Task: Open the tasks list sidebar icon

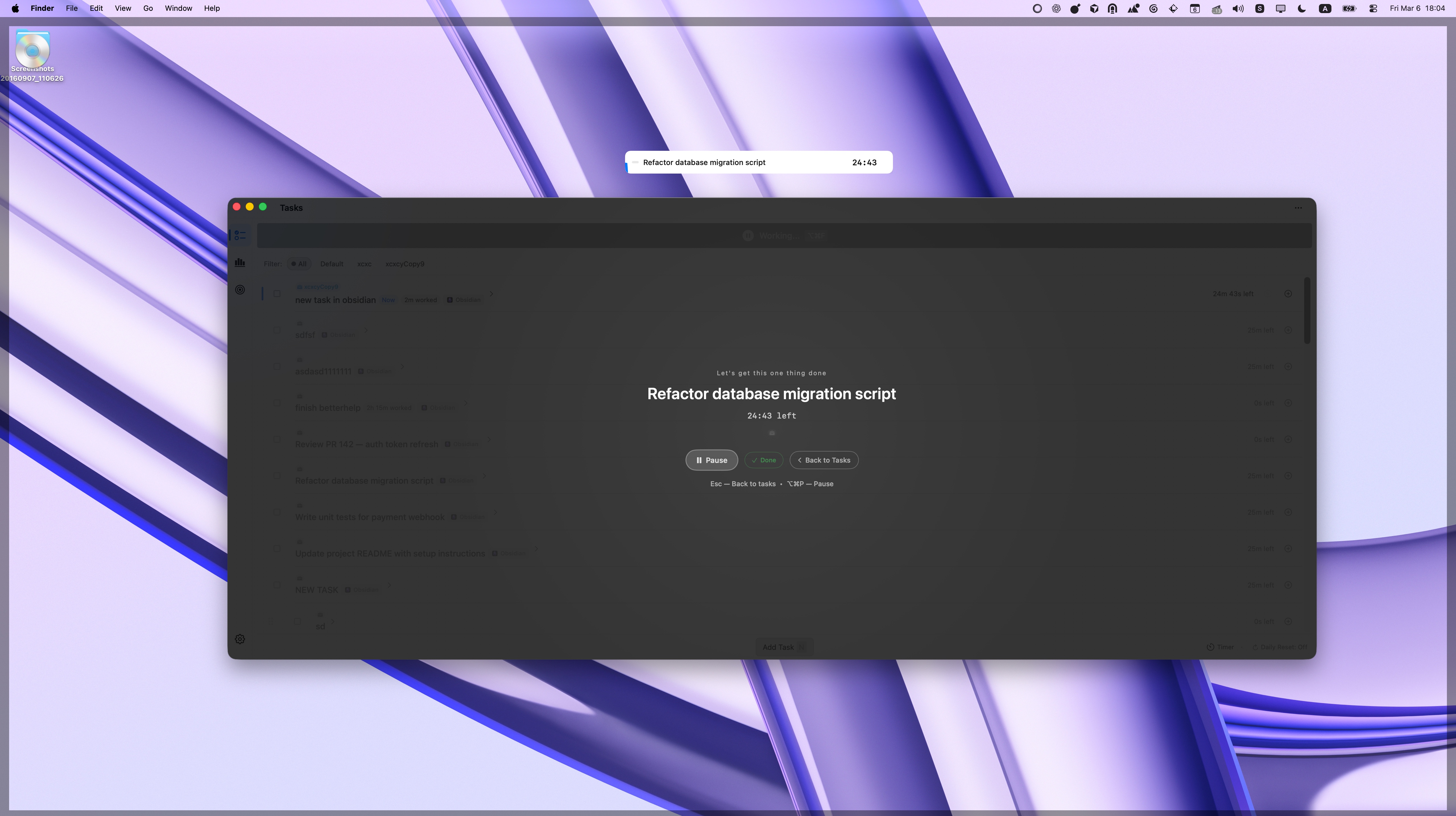Action: point(240,235)
